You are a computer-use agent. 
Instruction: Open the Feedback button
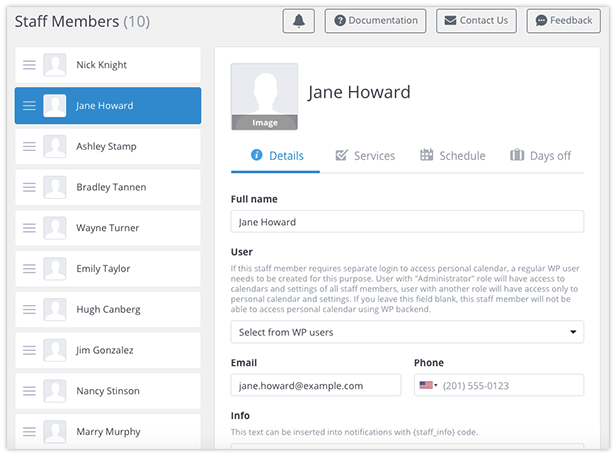(564, 21)
